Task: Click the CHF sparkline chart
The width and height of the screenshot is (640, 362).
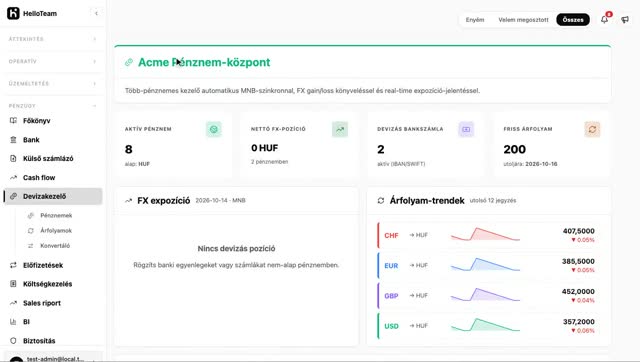Action: [x=485, y=234]
